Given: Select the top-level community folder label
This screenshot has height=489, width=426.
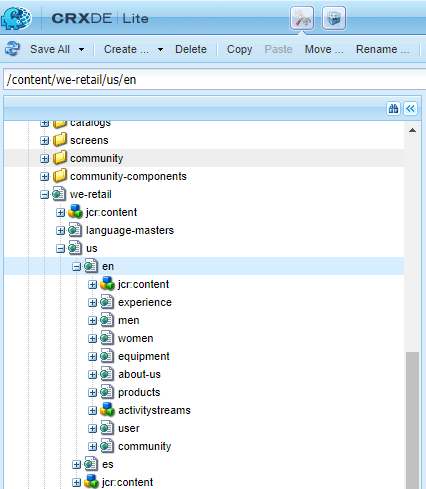Looking at the screenshot, I should point(96,158).
